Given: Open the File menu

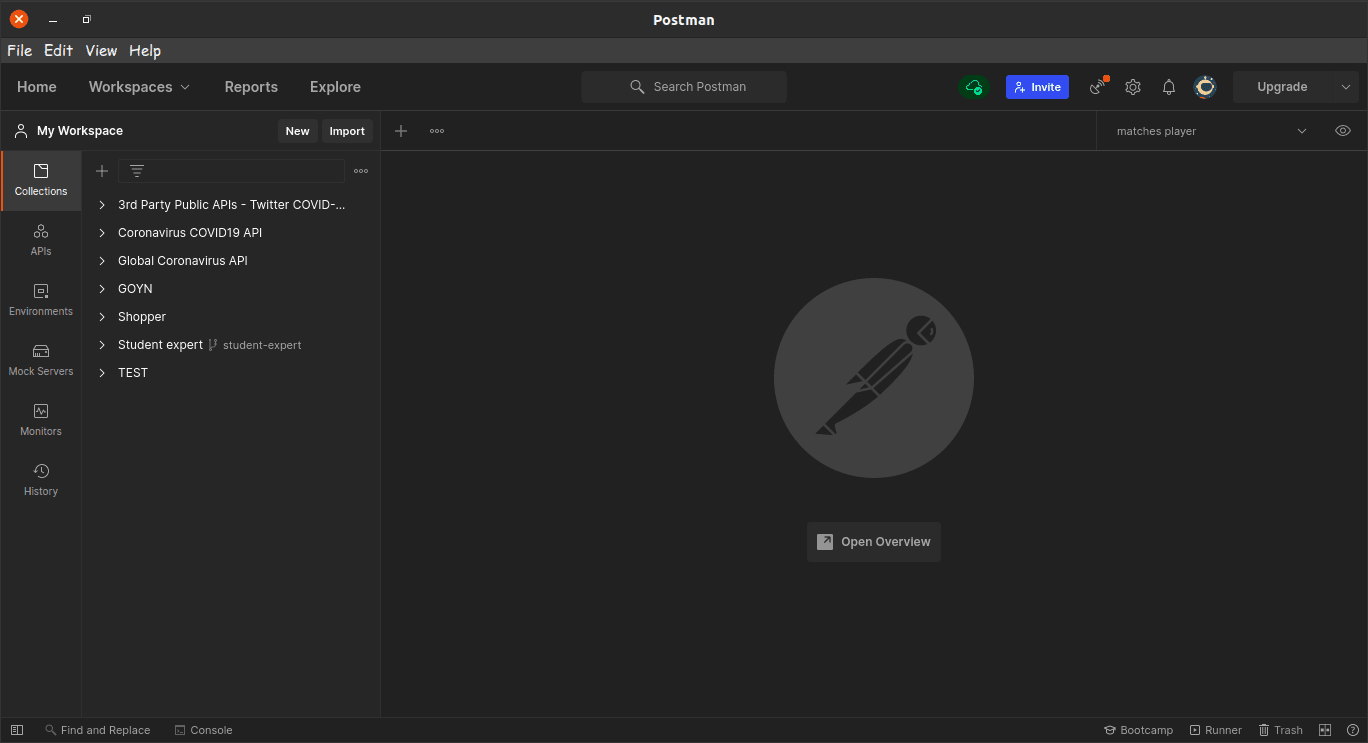Looking at the screenshot, I should (20, 51).
